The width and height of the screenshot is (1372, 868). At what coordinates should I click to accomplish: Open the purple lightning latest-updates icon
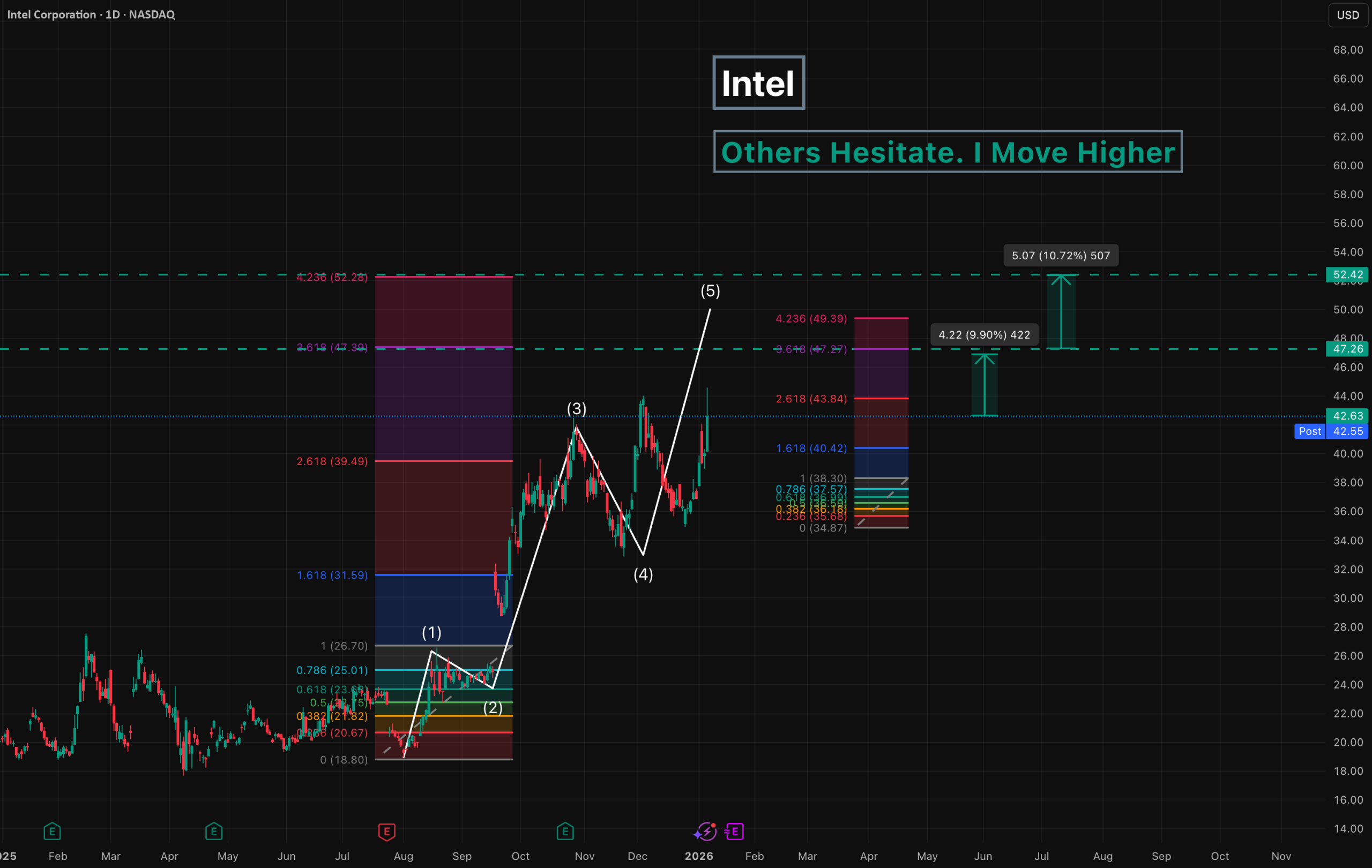point(705,832)
